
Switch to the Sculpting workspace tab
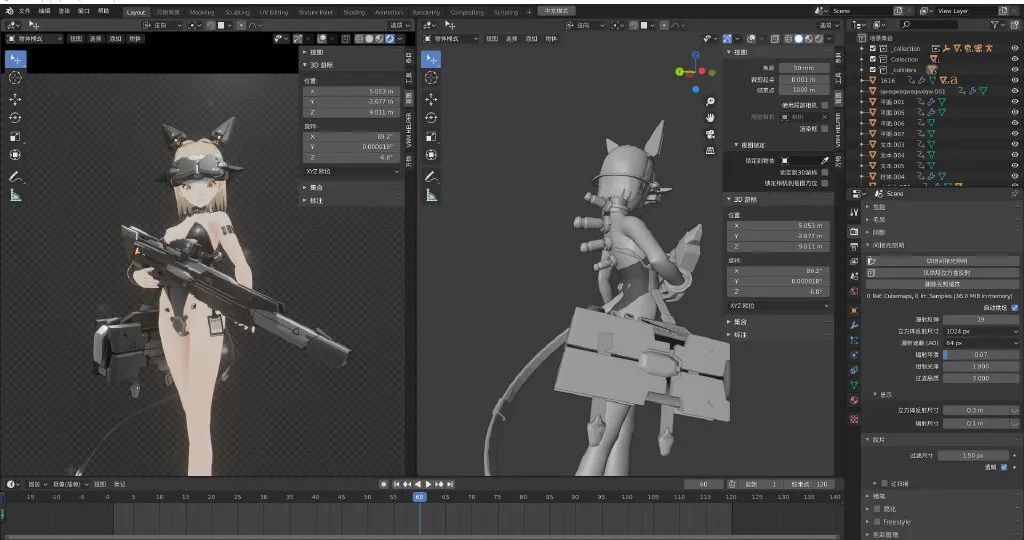[x=236, y=12]
